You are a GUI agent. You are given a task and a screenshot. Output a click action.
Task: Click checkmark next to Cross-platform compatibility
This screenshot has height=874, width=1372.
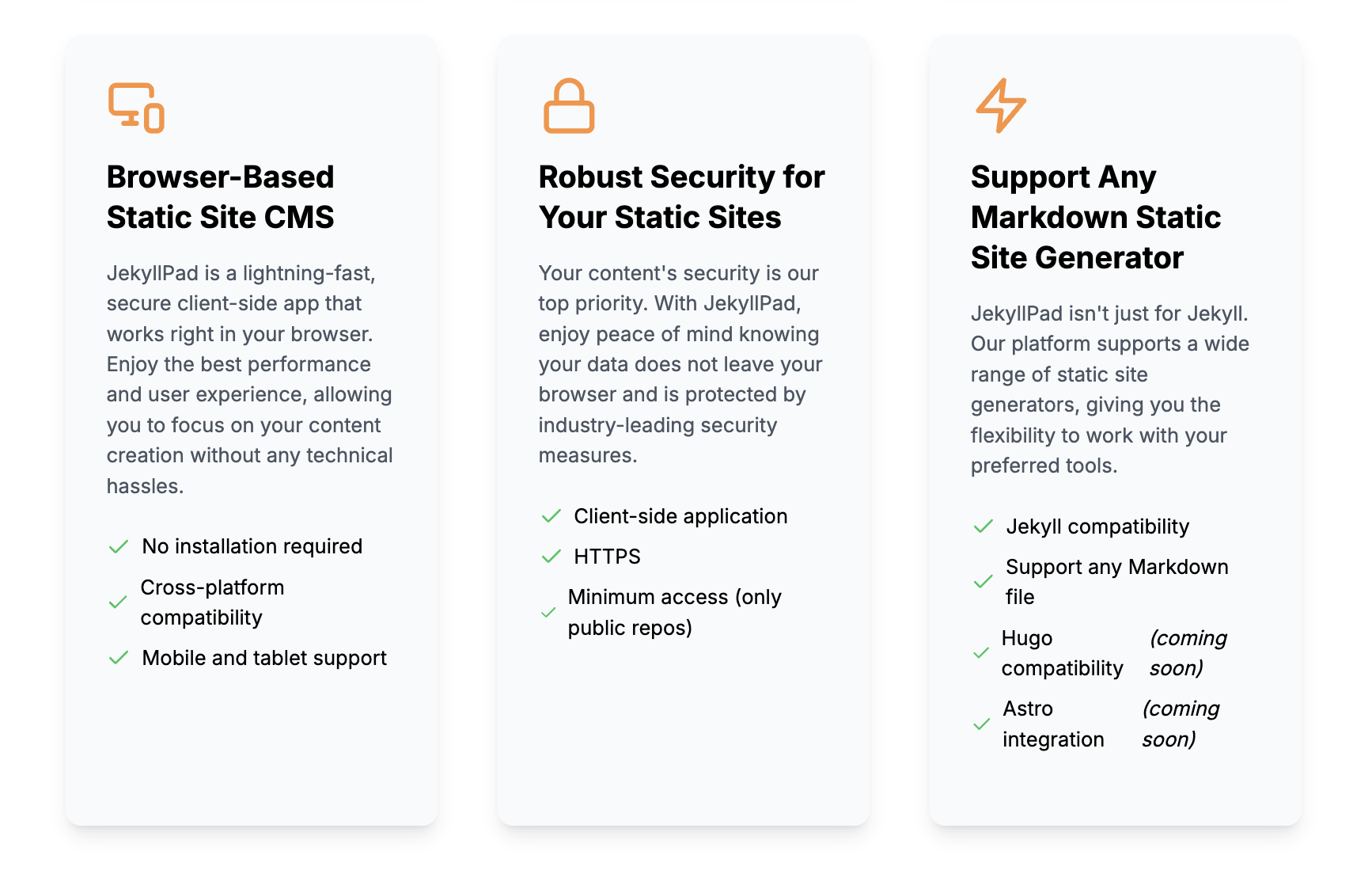point(118,602)
